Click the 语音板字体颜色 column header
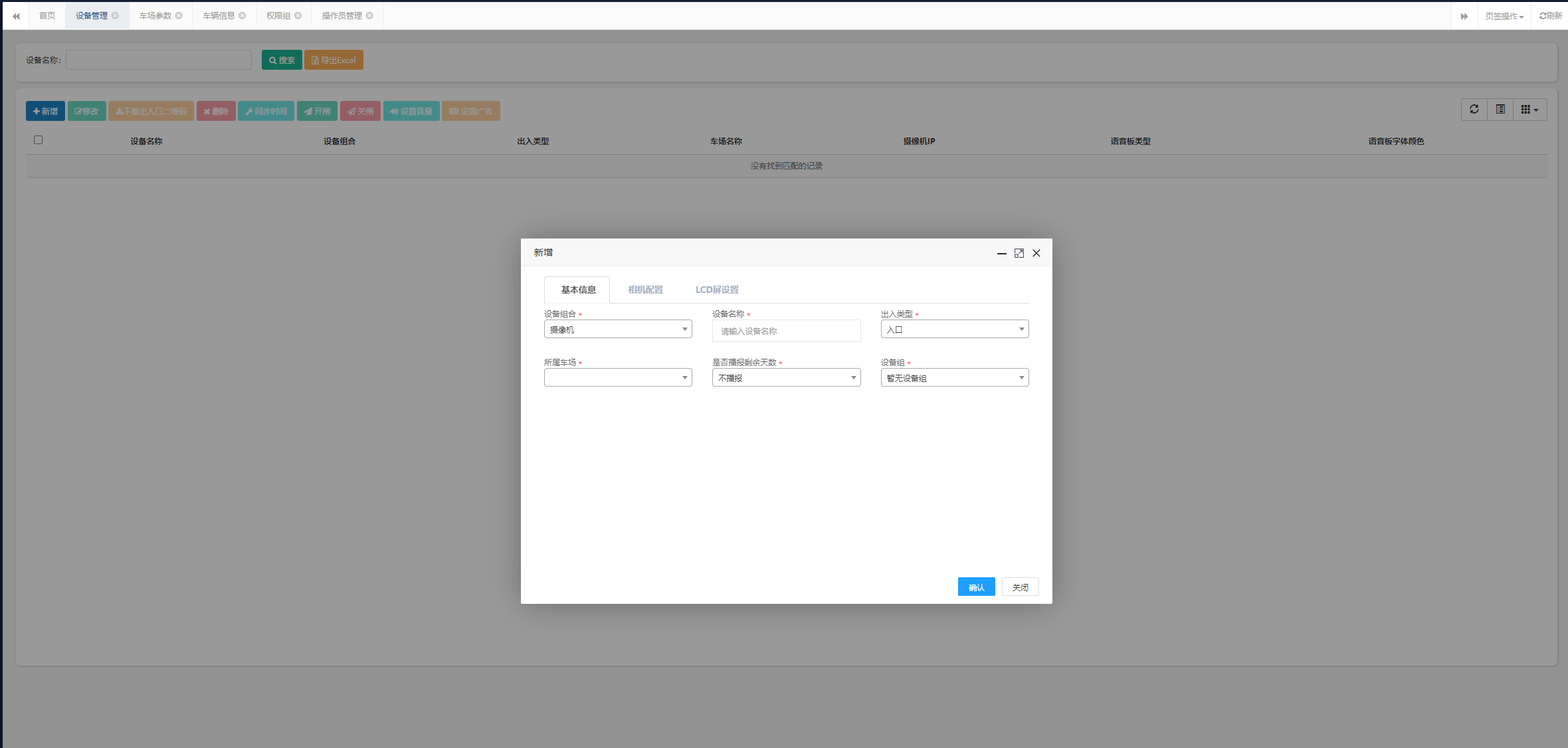The height and width of the screenshot is (748, 1568). 1396,141
